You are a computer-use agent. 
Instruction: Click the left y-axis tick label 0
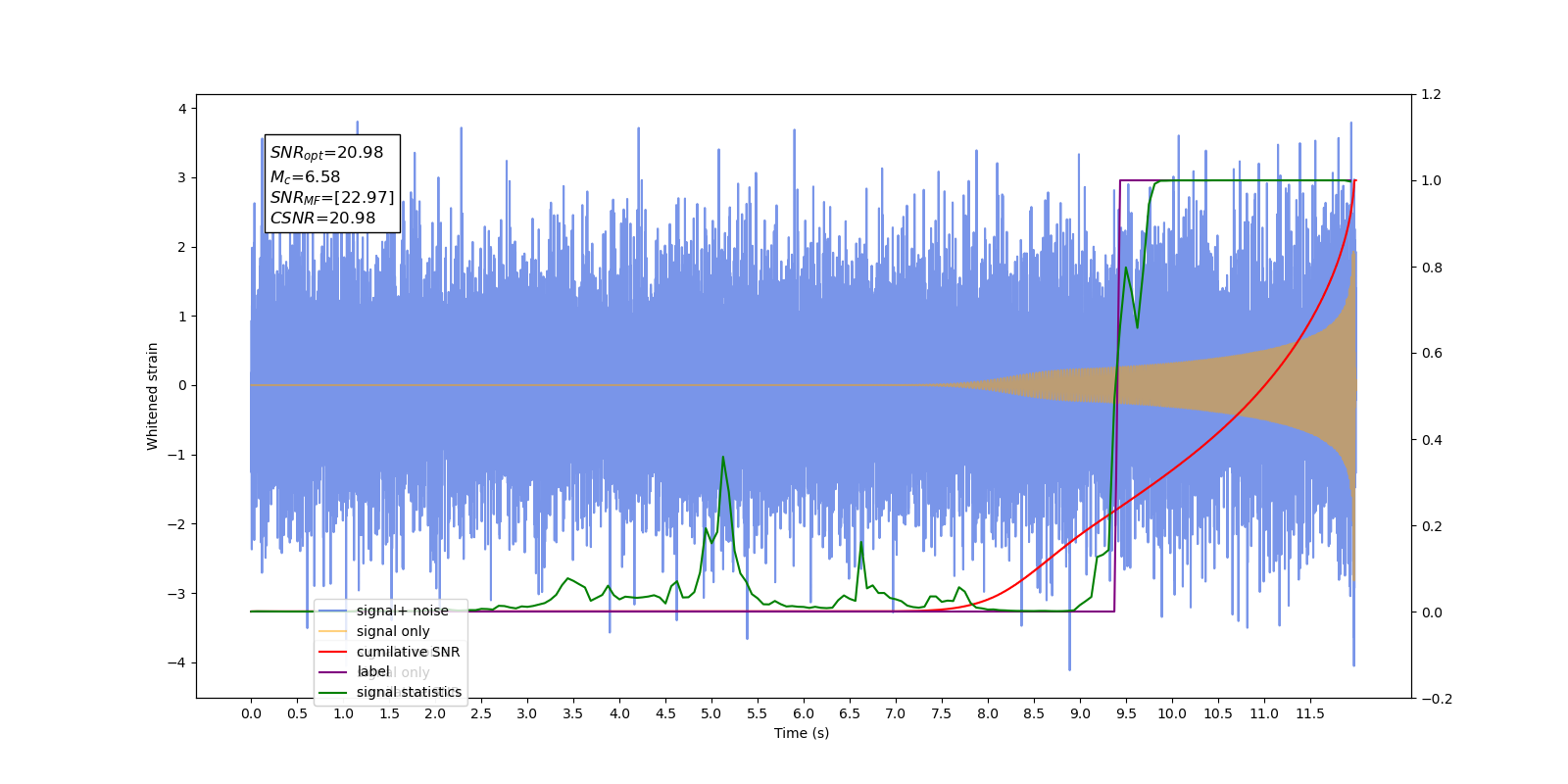pos(182,386)
